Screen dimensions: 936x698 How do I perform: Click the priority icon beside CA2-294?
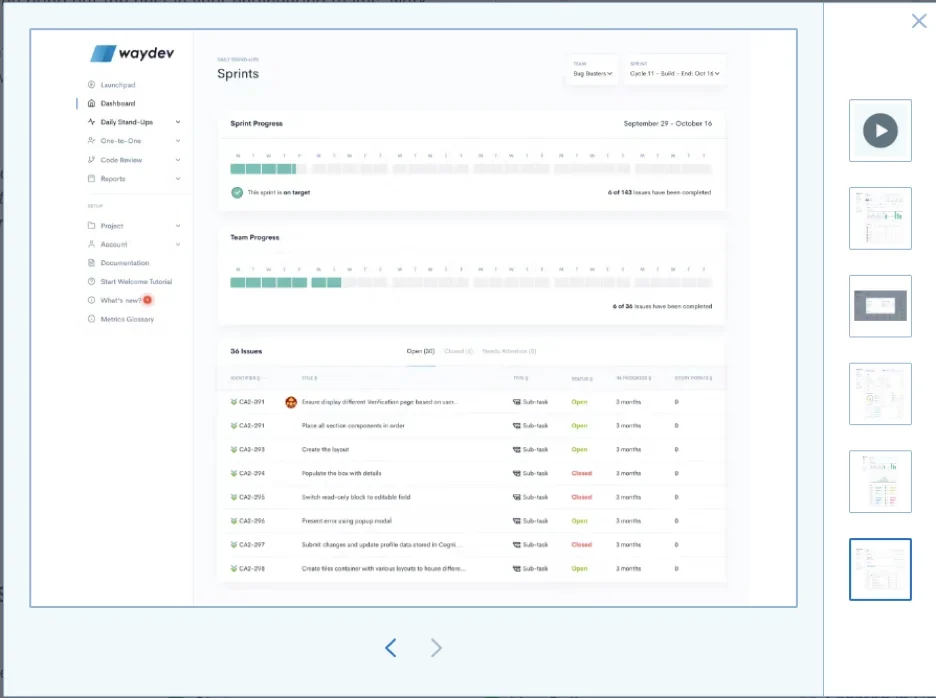coord(233,473)
